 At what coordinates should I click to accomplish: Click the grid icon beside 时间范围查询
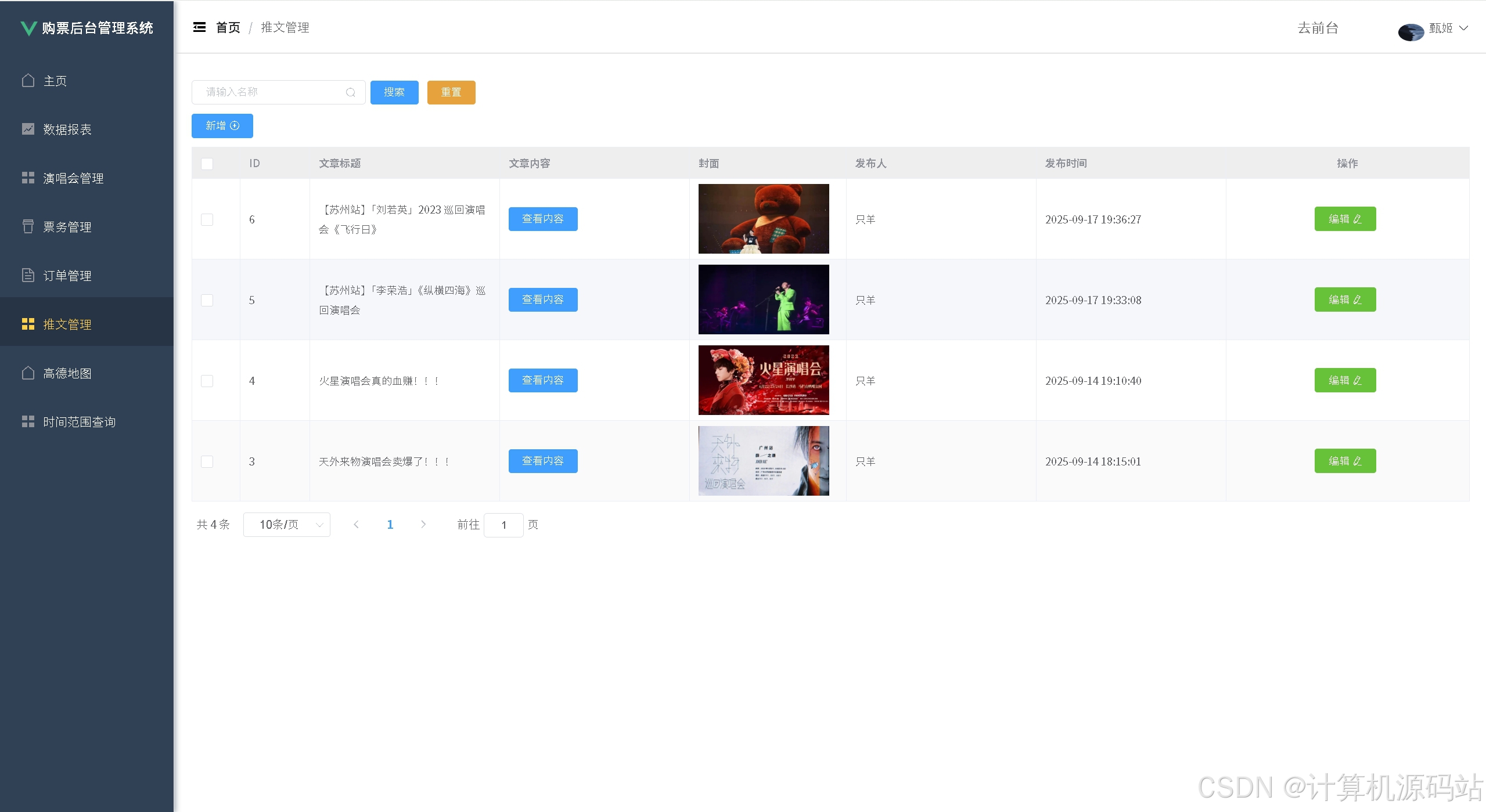tap(28, 421)
